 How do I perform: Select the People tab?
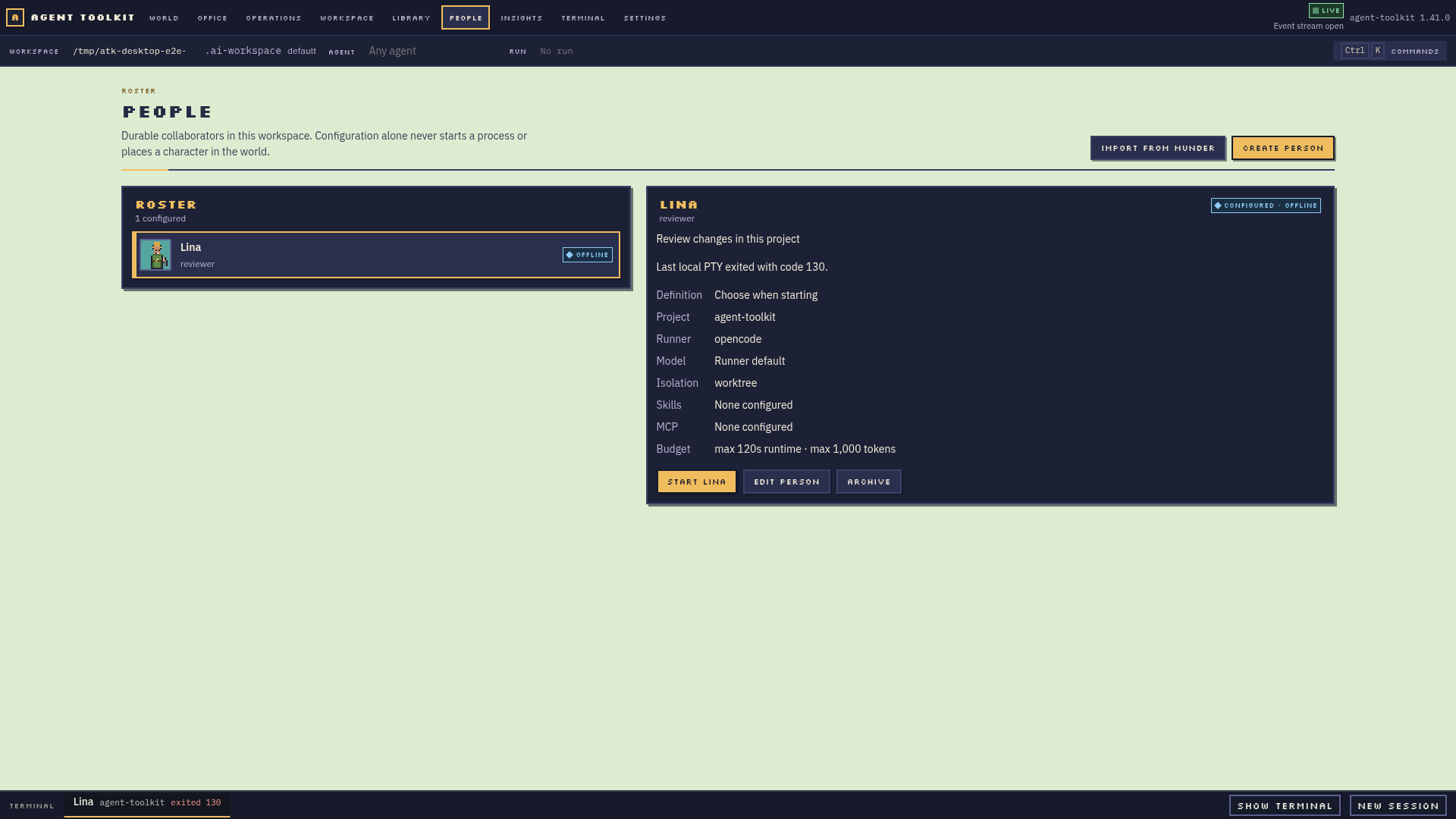tap(466, 17)
